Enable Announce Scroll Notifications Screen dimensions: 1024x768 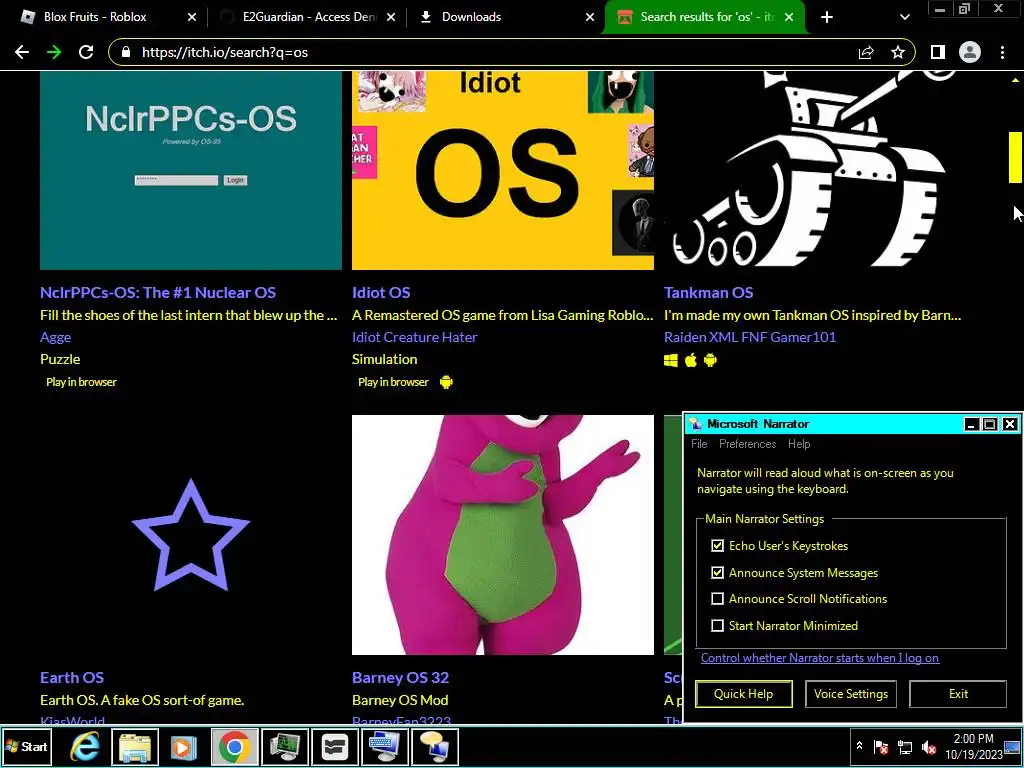[x=718, y=599]
